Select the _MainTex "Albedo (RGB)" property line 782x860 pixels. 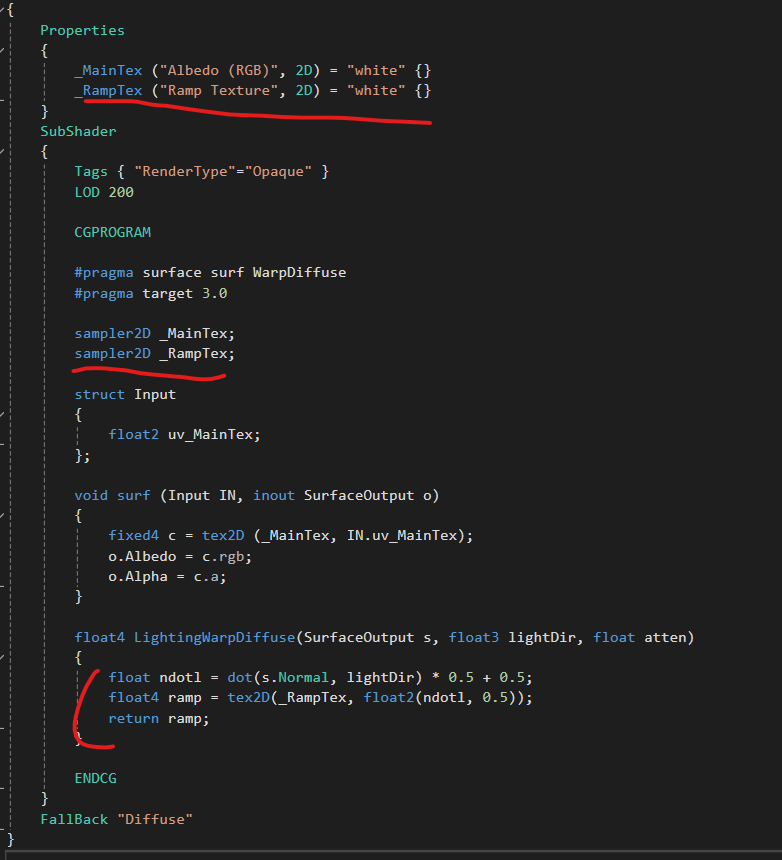pos(253,71)
